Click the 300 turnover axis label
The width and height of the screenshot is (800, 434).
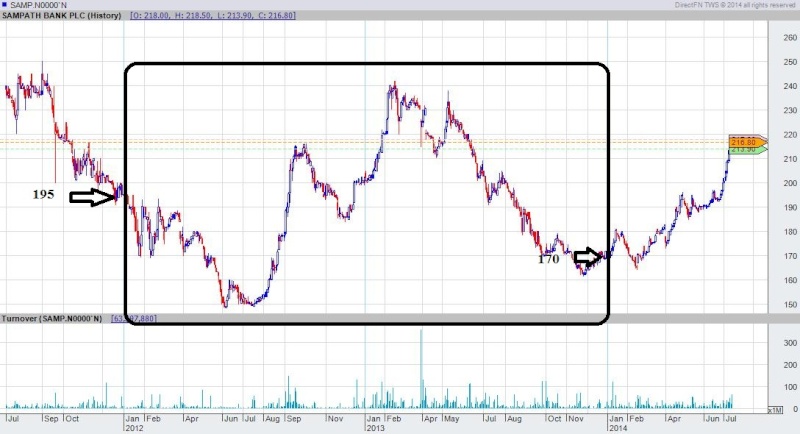click(790, 343)
